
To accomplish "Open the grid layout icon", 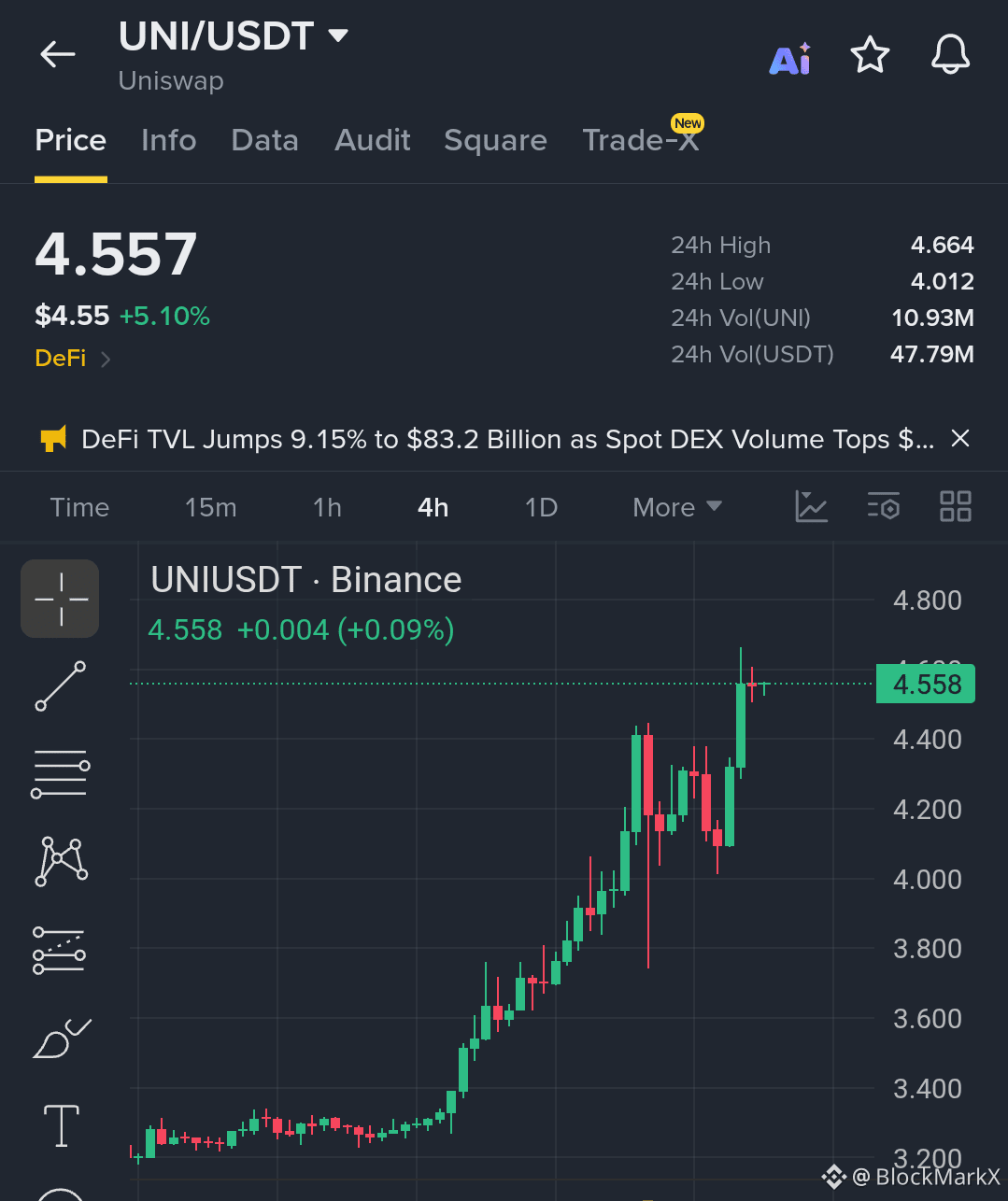I will click(956, 506).
